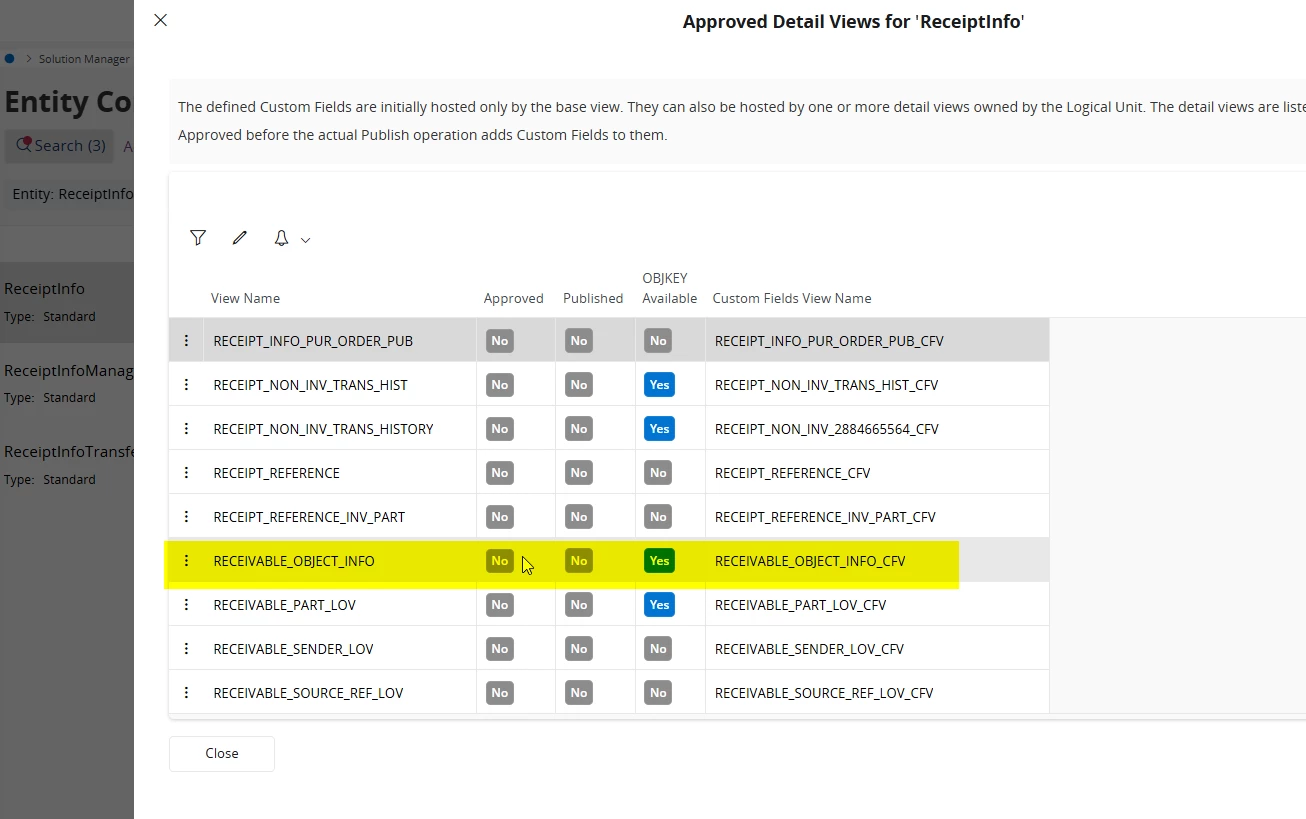Click the bell notification icon

click(281, 238)
